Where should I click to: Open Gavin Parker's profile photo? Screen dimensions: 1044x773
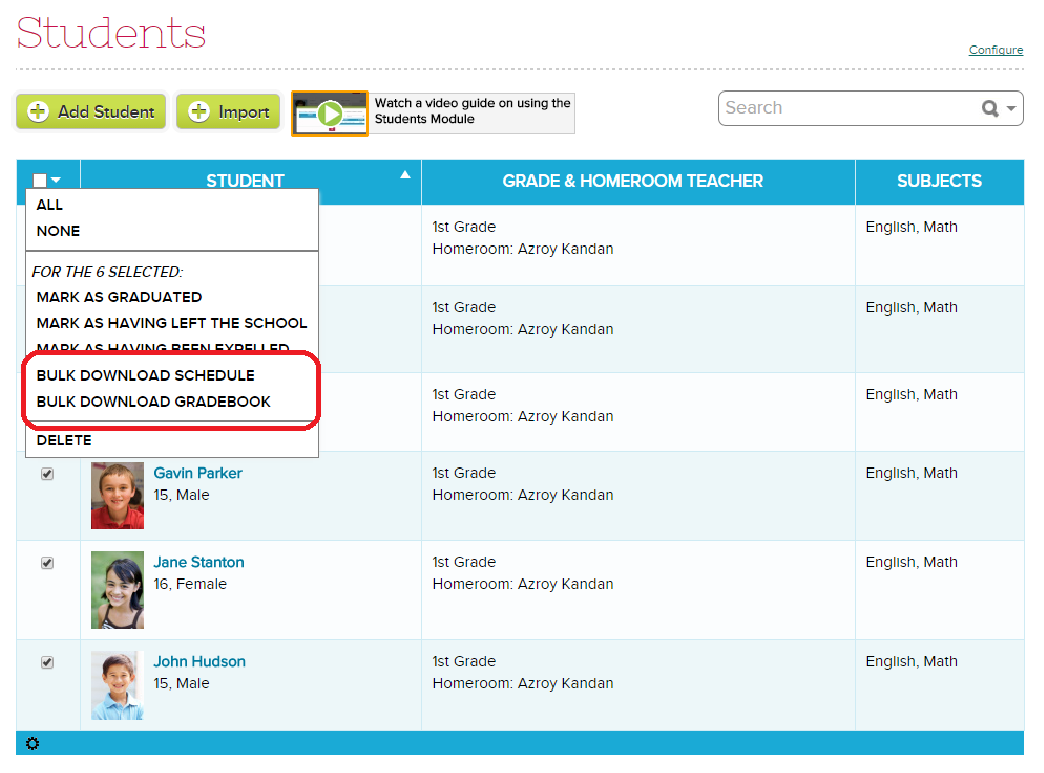[117, 495]
